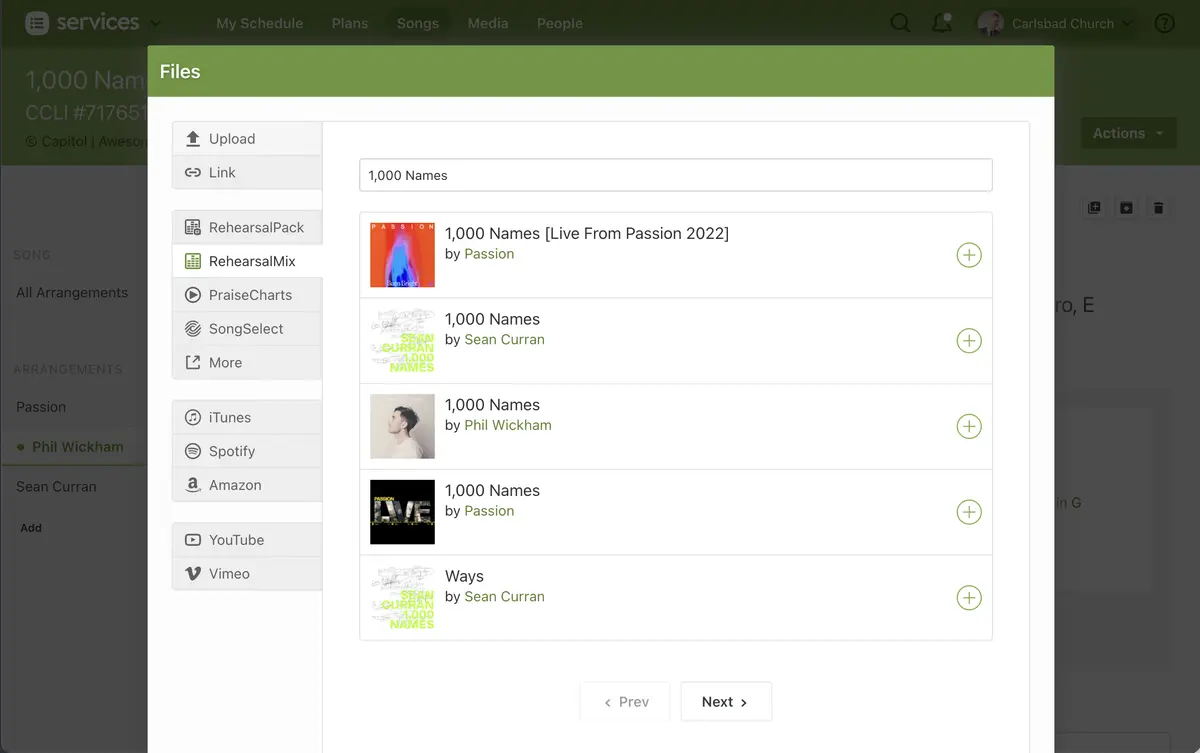
Task: Add 1,000 Names by Passion (Live album)
Action: (969, 512)
